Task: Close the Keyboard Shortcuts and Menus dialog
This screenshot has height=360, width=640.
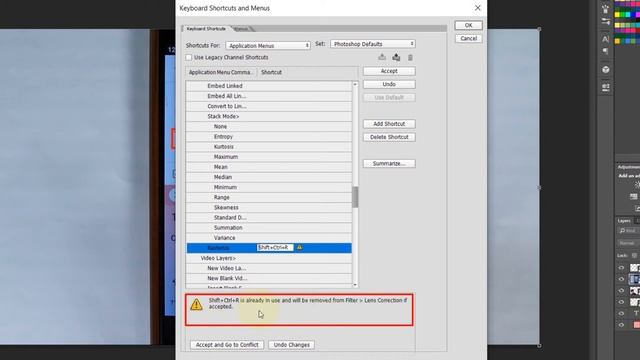Action: tap(478, 8)
